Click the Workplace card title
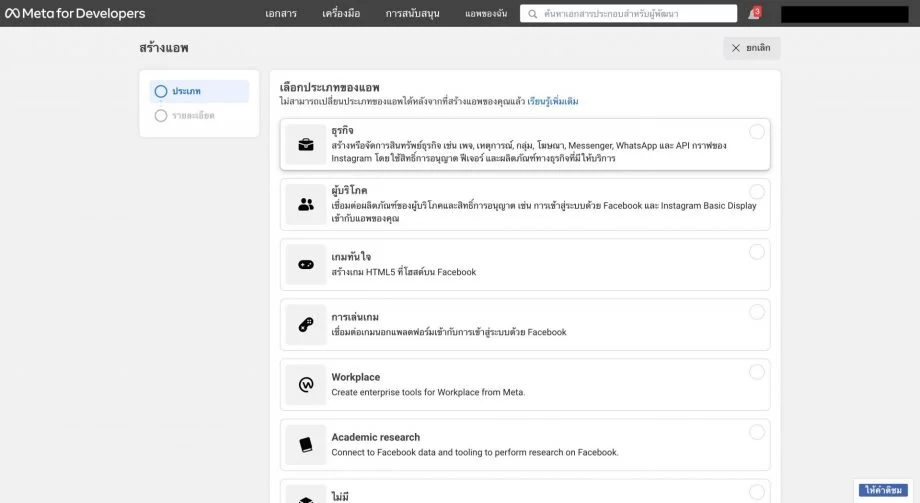The width and height of the screenshot is (920, 503). pos(356,377)
